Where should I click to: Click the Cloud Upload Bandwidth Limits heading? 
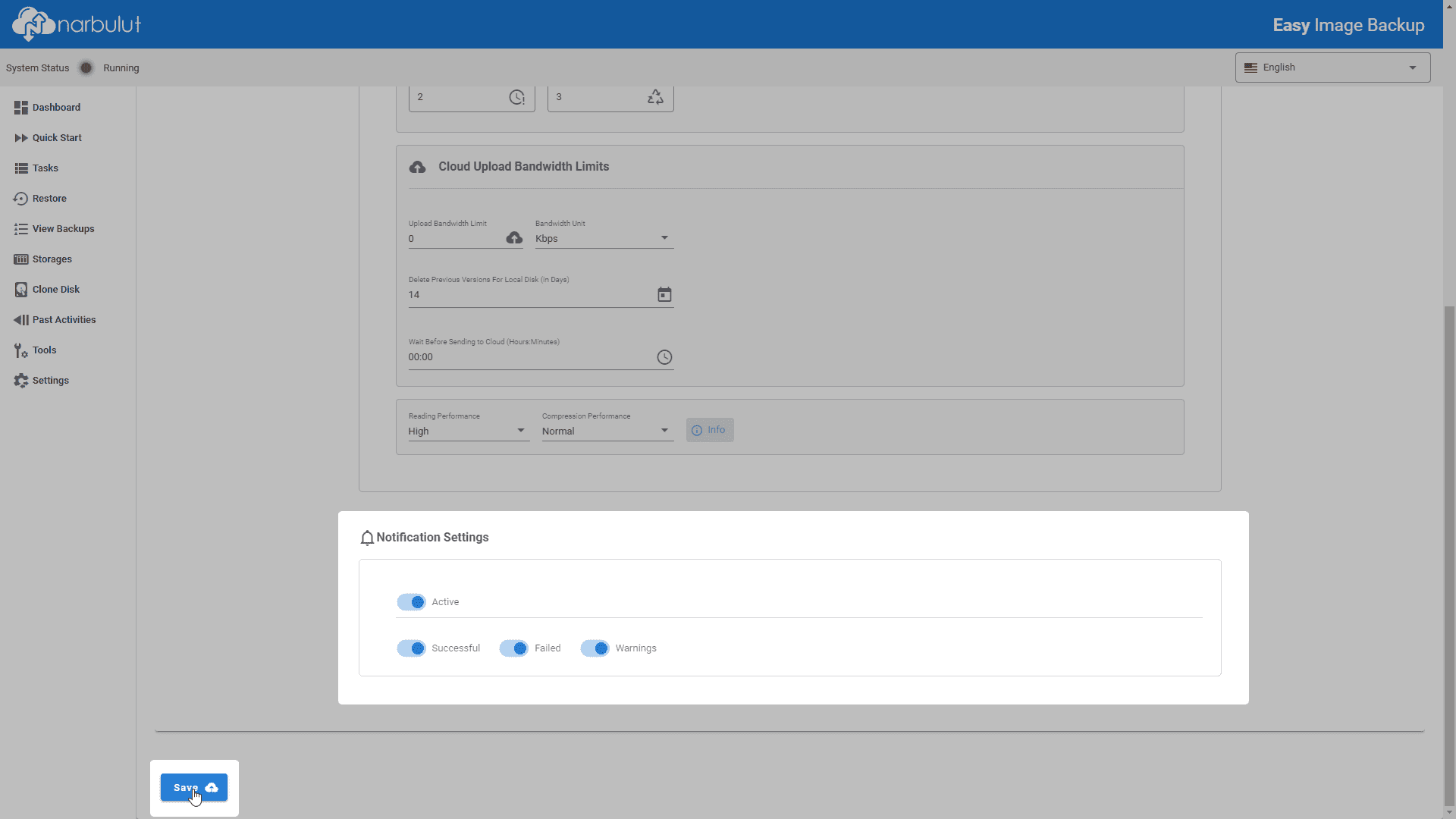click(x=523, y=167)
